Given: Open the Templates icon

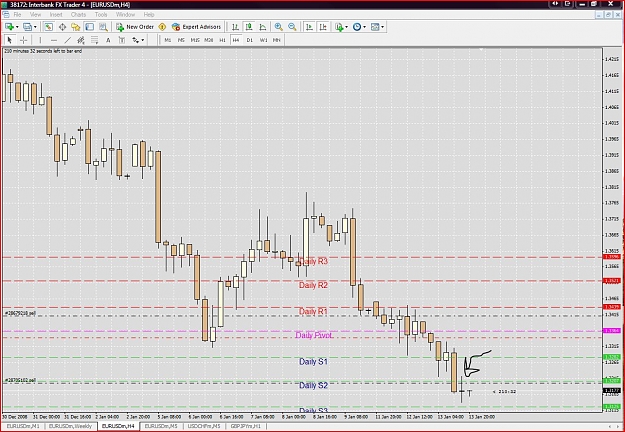Looking at the screenshot, I should [x=375, y=27].
